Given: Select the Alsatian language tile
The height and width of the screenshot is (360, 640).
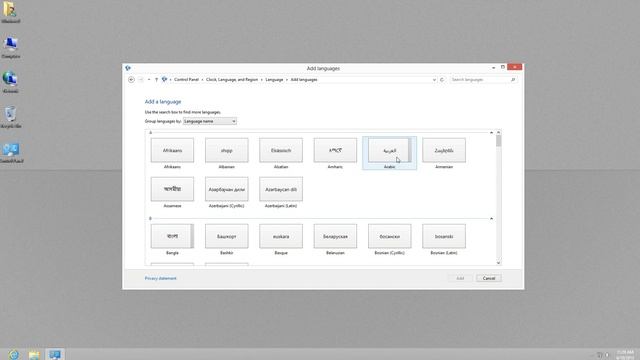Looking at the screenshot, I should 281,153.
